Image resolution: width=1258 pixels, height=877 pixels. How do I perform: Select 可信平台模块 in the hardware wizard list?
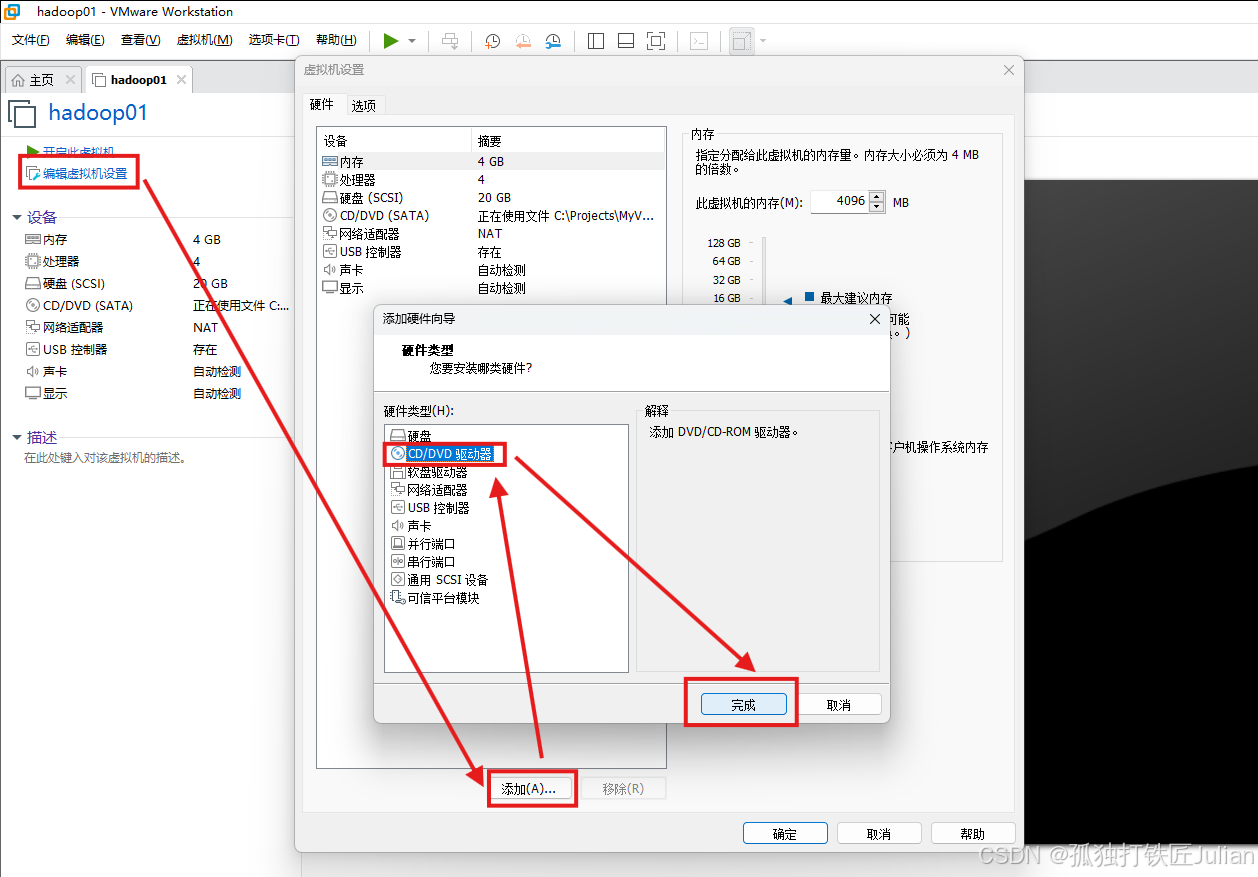(443, 598)
